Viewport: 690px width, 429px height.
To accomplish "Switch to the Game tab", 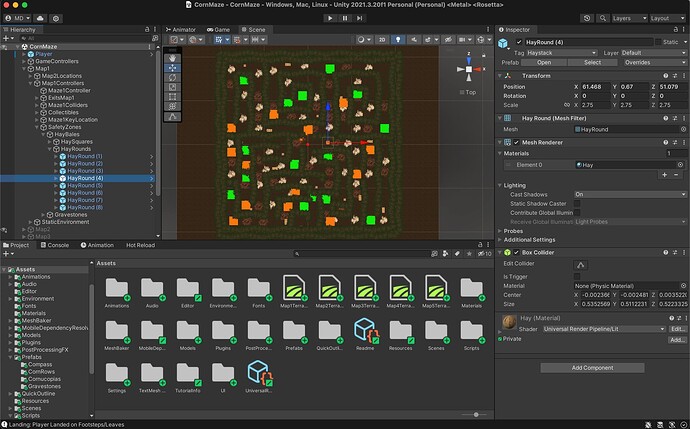I will click(218, 29).
